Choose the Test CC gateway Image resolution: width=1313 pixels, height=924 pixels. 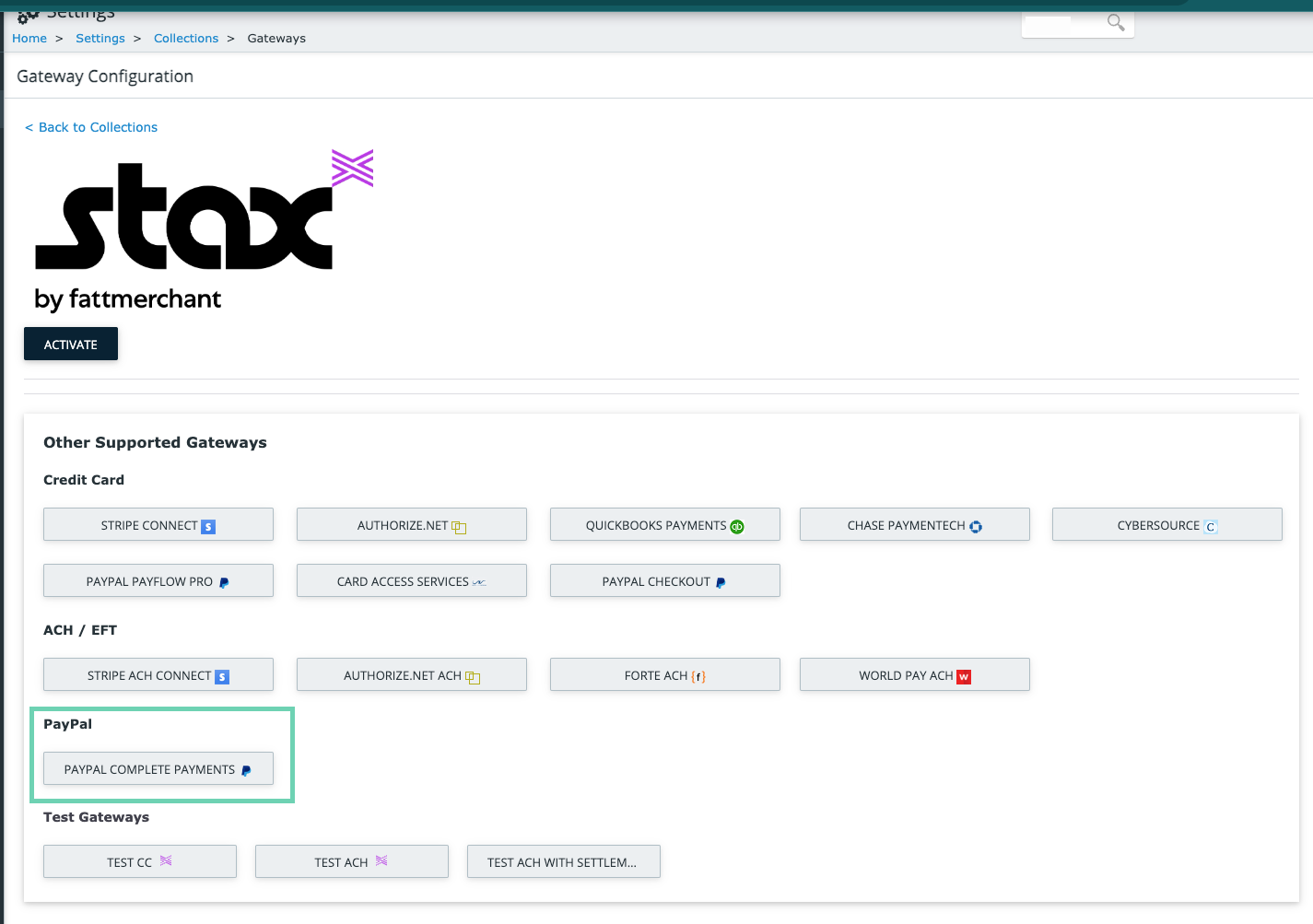140,861
